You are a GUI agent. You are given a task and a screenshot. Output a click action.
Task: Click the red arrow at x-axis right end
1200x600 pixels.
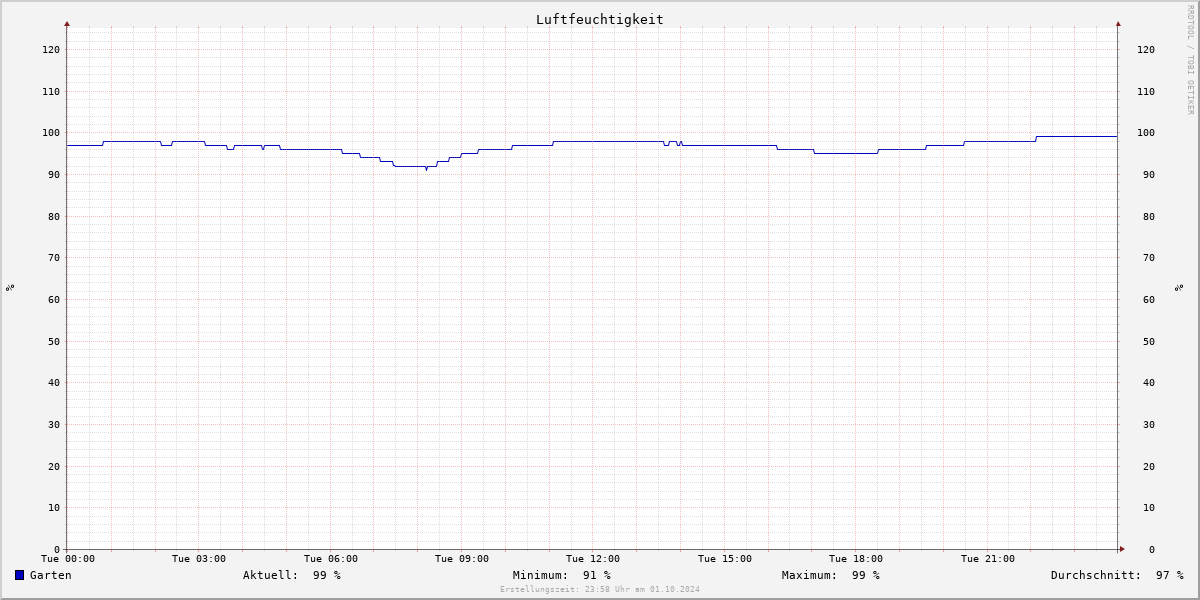1122,549
